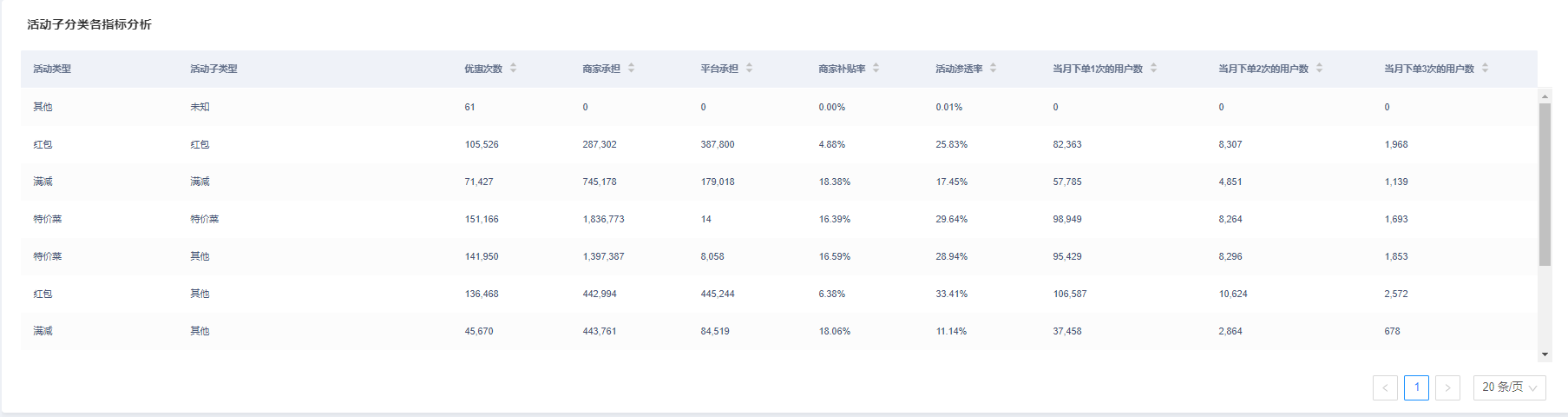Viewport: 1568px width, 417px height.
Task: Click the value 37,458 cell
Action: (x=1067, y=331)
